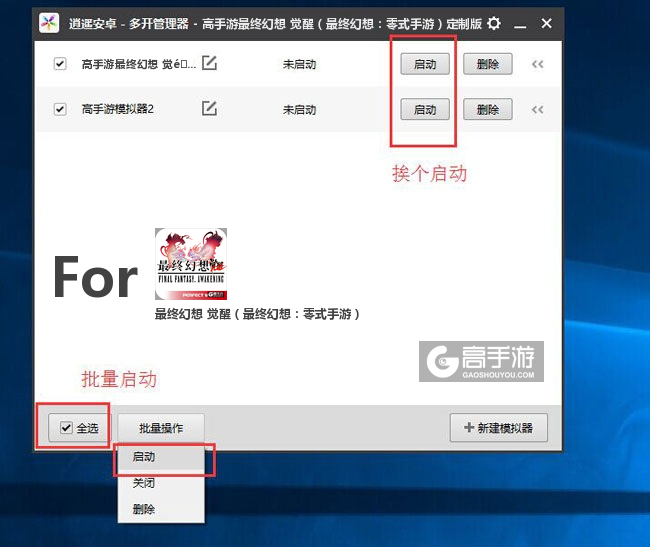Image resolution: width=650 pixels, height=547 pixels.
Task: Edit name of 高手游最终幻想 emulator
Action: tap(209, 63)
